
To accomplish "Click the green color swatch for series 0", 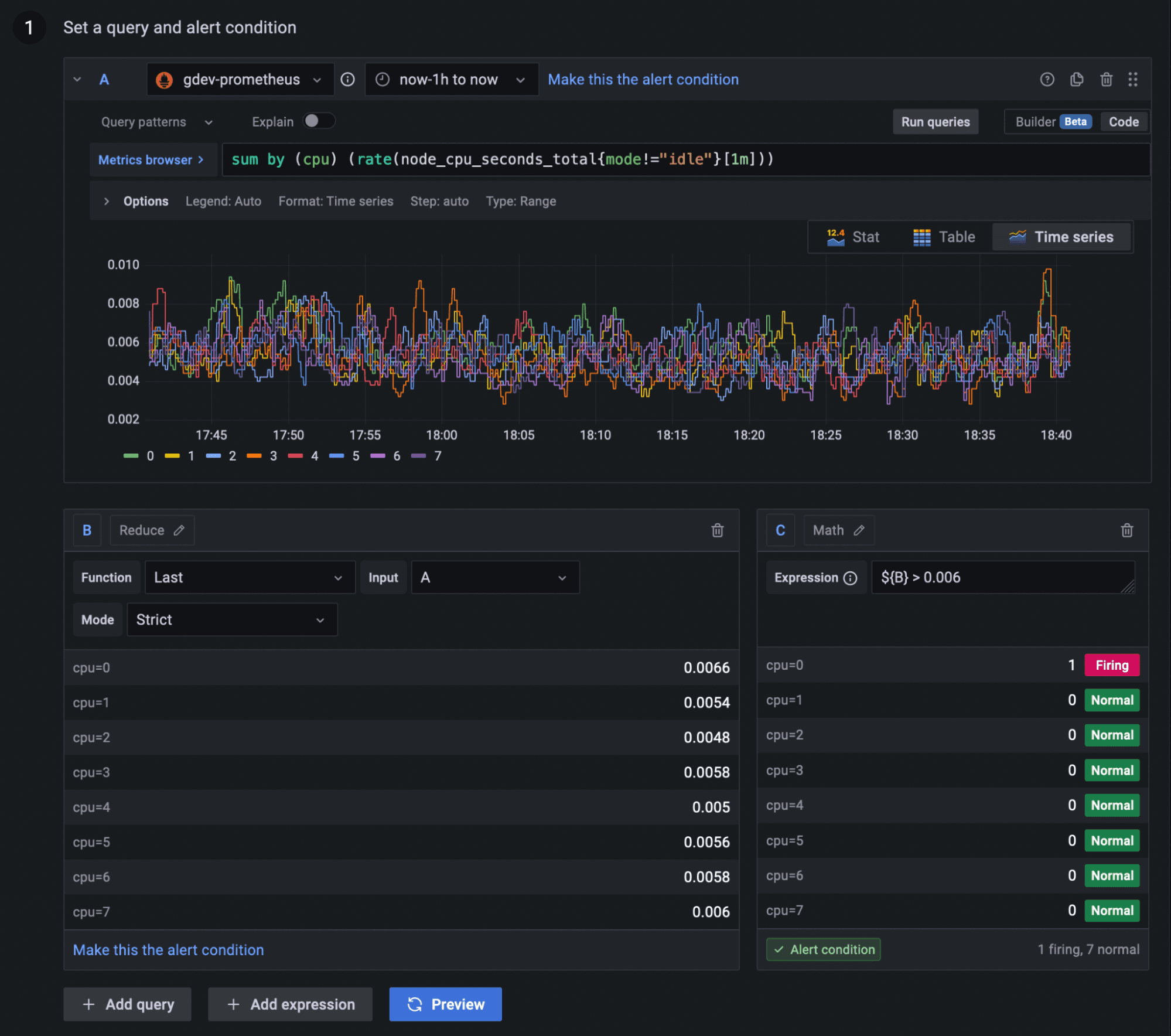I will (x=131, y=456).
